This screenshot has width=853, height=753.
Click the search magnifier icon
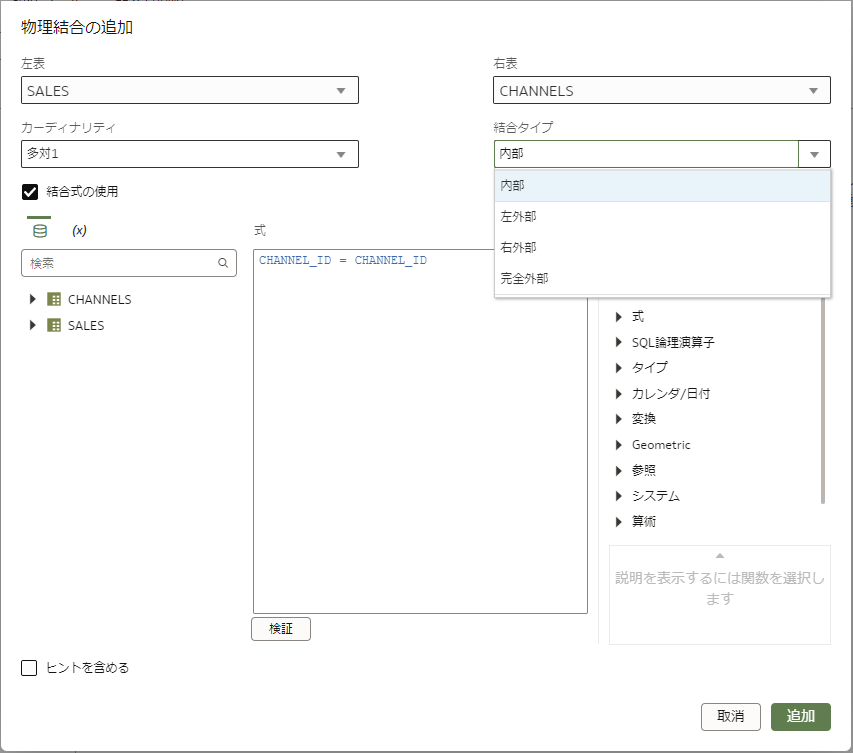coord(223,263)
